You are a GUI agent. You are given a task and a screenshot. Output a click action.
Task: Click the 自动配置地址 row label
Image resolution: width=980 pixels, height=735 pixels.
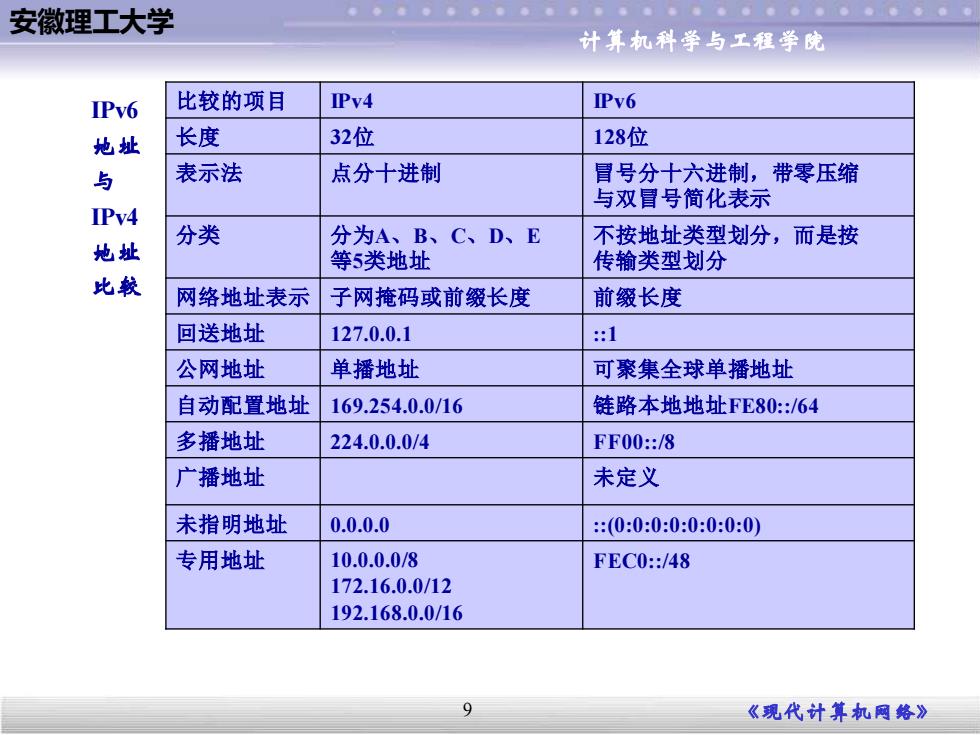(243, 404)
